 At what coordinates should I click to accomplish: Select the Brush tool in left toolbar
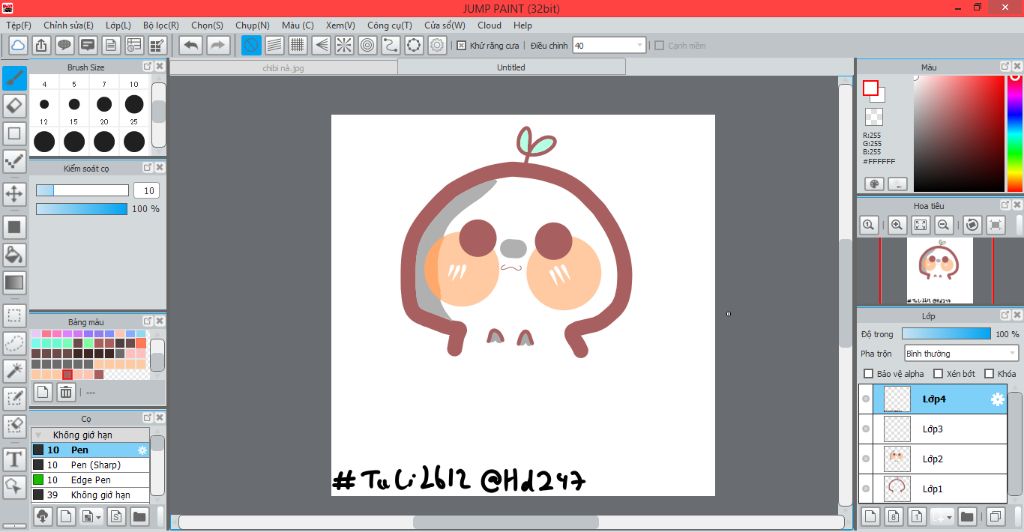point(14,78)
